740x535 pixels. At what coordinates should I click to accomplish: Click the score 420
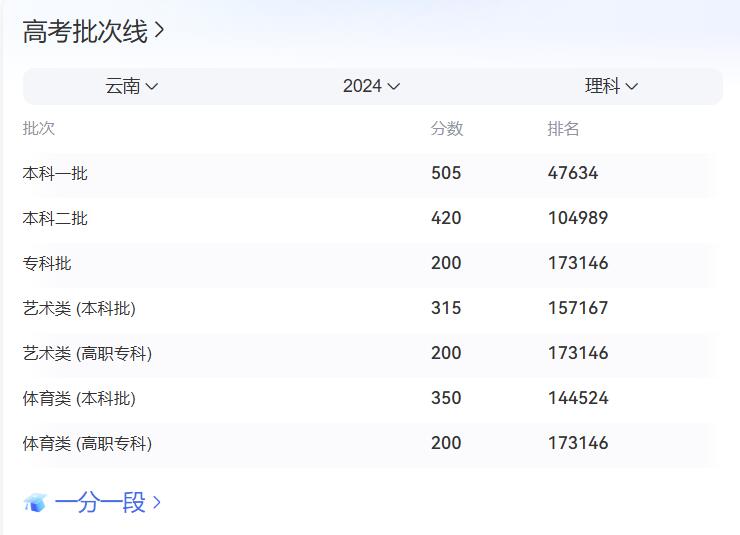[446, 218]
